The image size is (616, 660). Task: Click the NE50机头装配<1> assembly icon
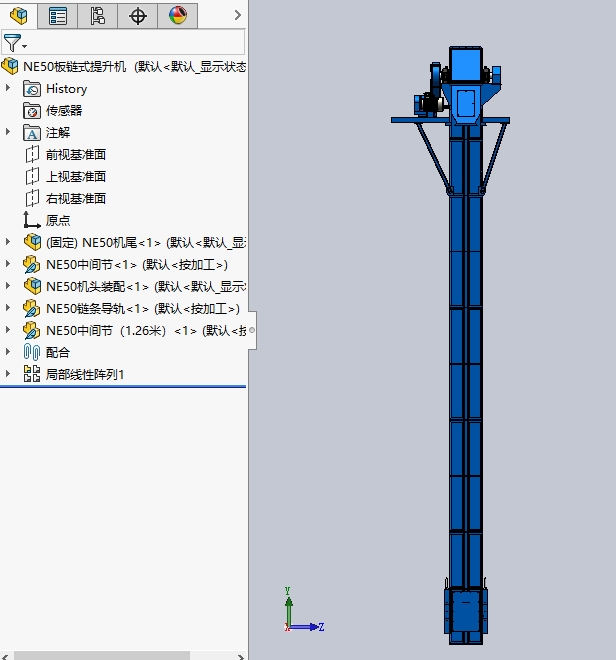click(x=32, y=286)
